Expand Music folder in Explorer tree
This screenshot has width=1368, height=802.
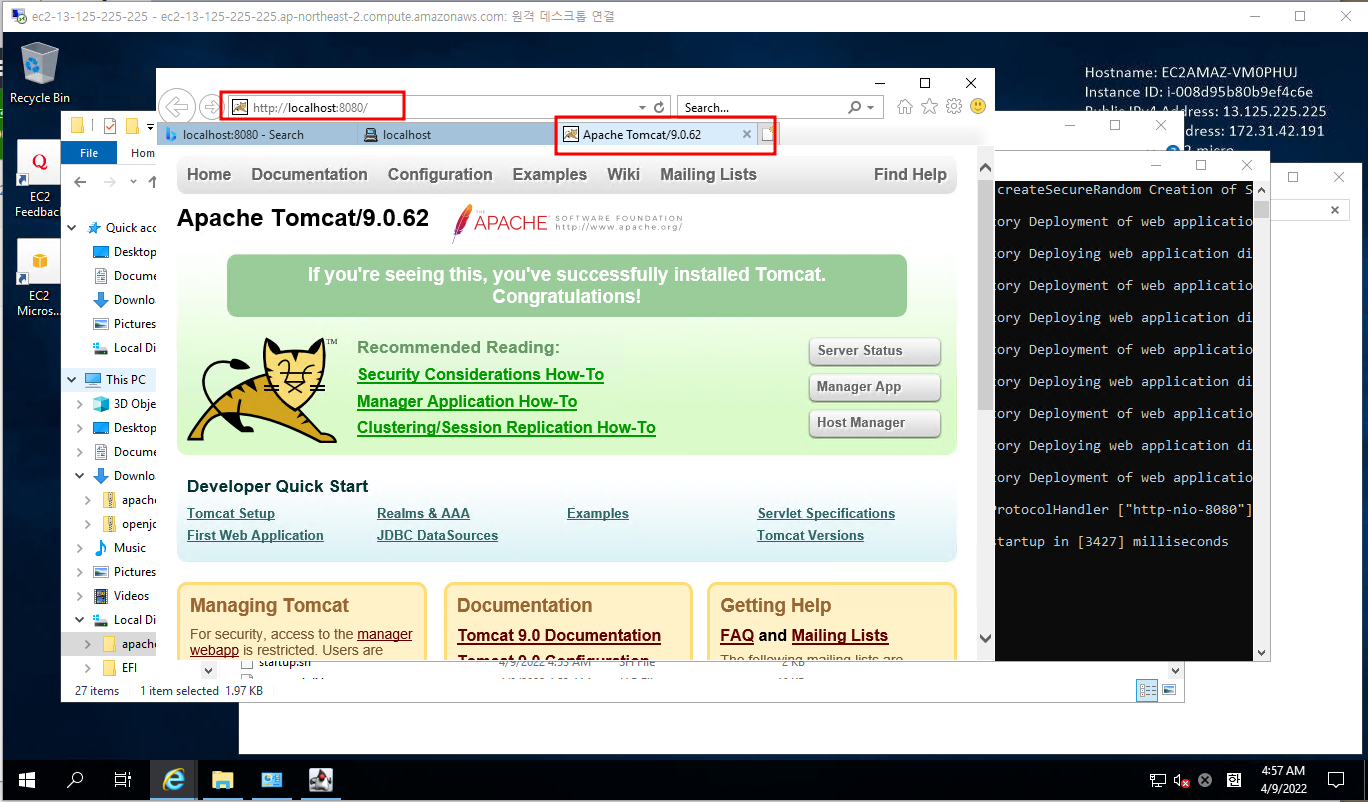point(80,548)
